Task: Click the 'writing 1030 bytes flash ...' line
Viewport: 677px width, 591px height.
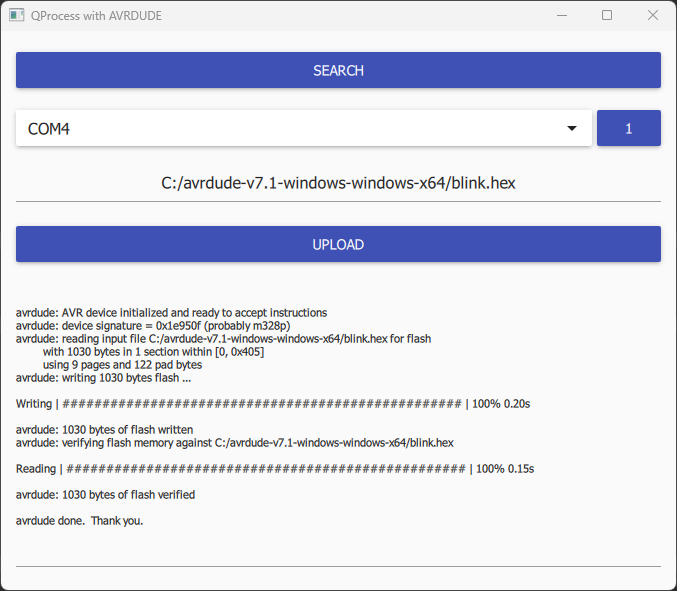Action: pyautogui.click(x=104, y=378)
